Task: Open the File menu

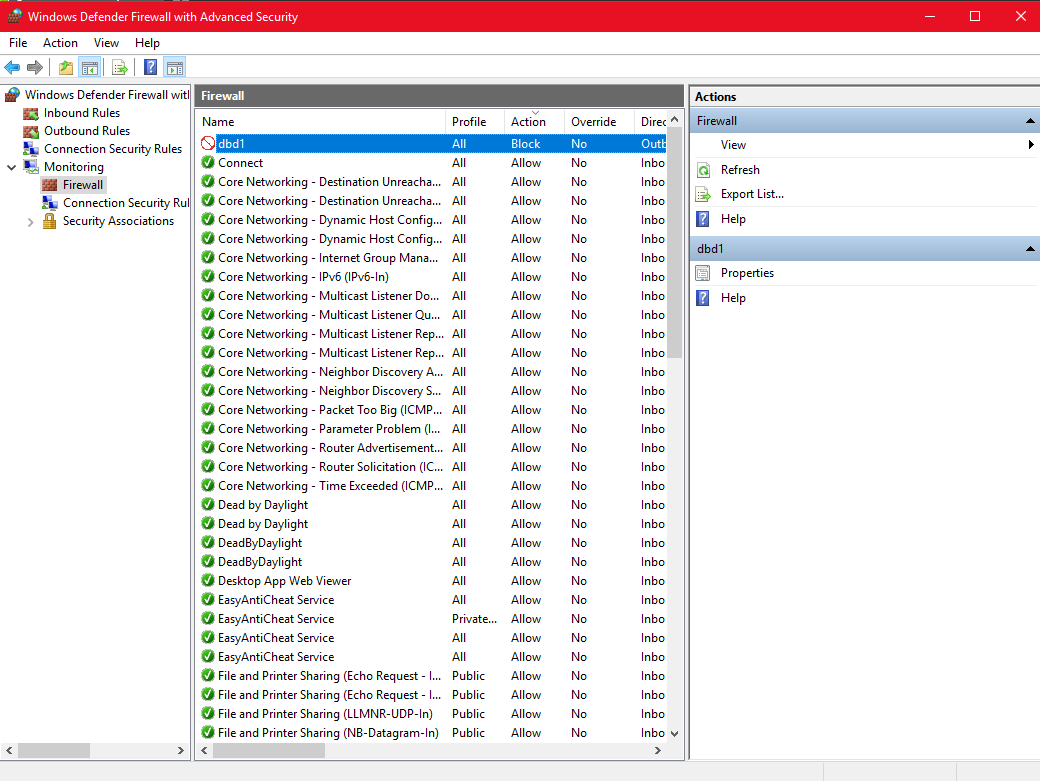Action: [x=18, y=43]
